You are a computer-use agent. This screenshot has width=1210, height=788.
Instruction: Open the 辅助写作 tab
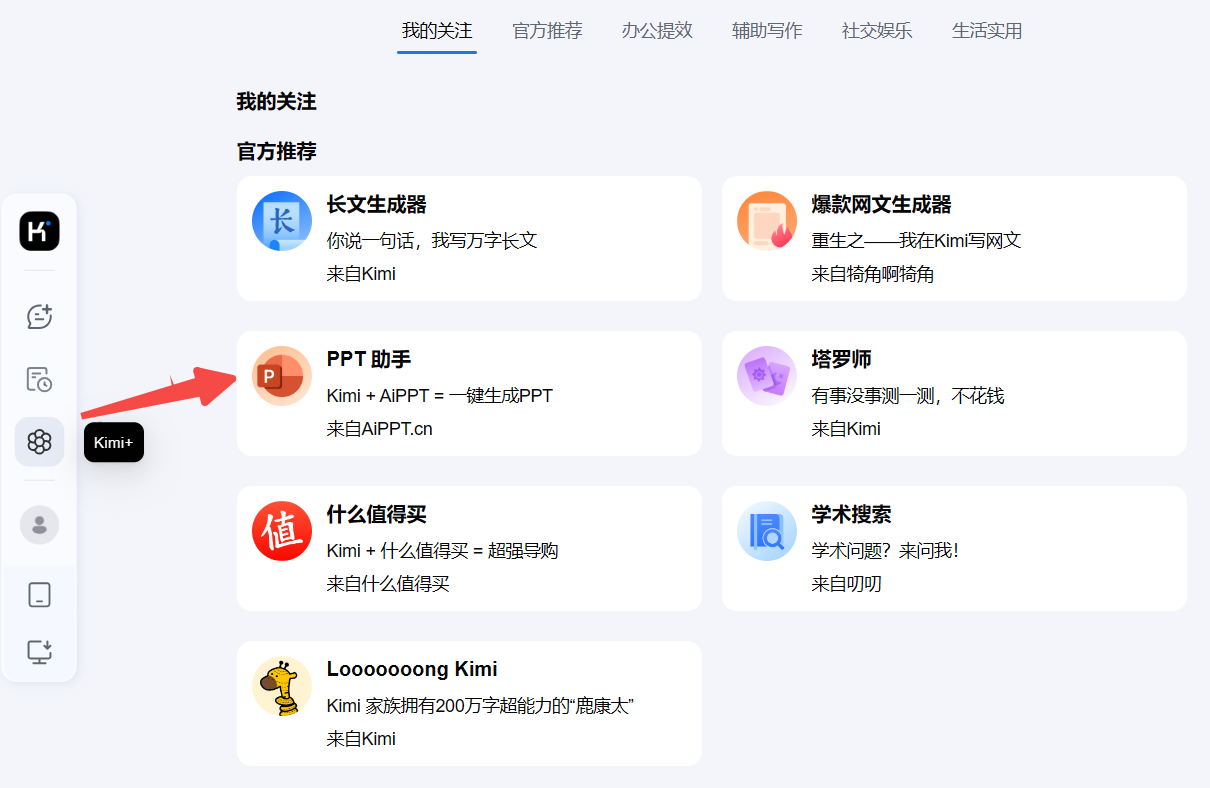pos(767,30)
